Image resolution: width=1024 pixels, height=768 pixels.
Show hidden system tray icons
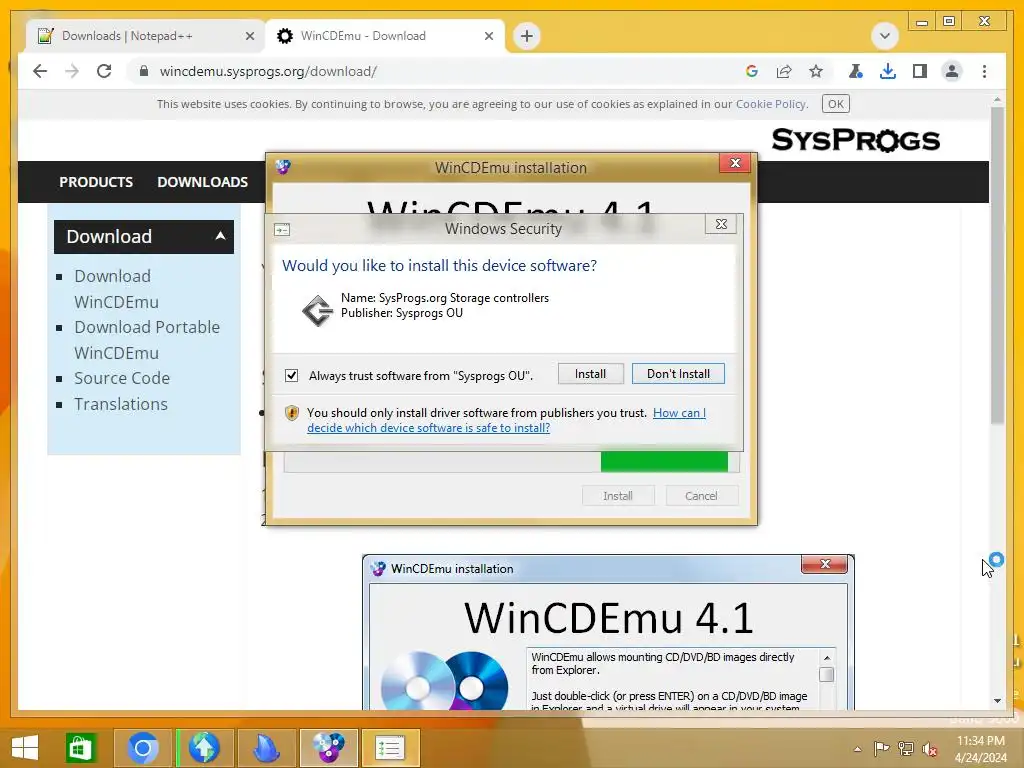(857, 748)
